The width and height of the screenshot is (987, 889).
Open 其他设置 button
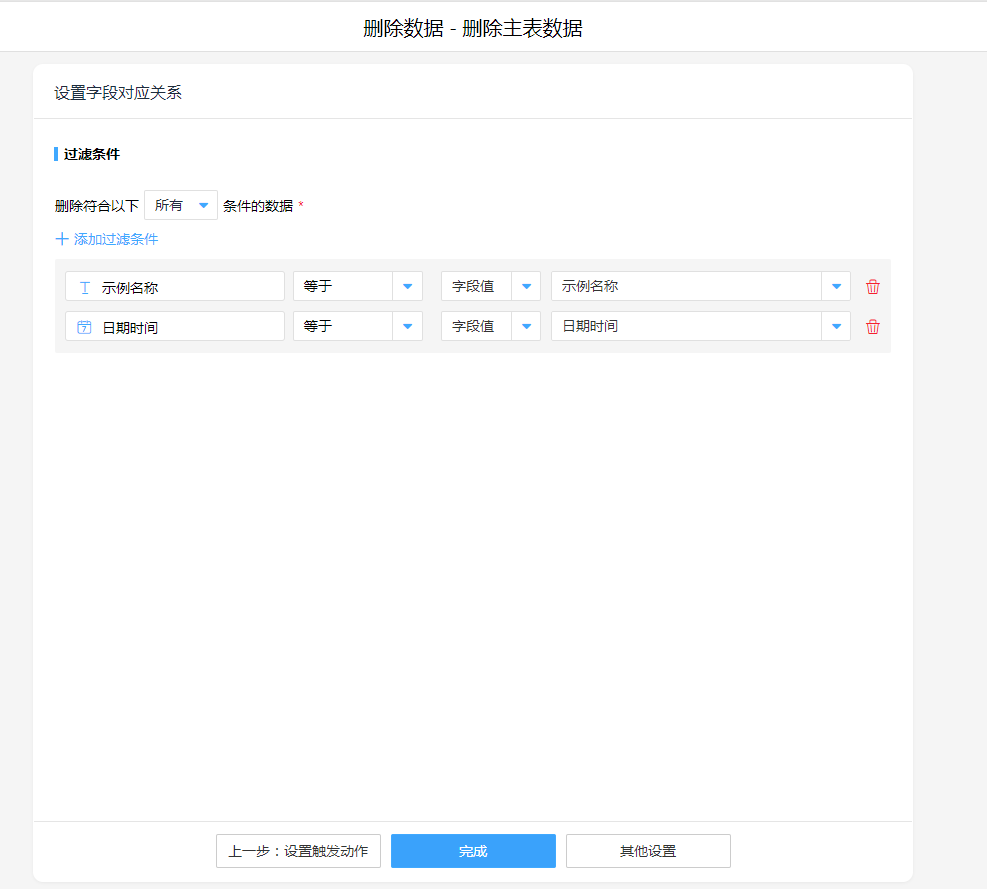click(x=648, y=851)
